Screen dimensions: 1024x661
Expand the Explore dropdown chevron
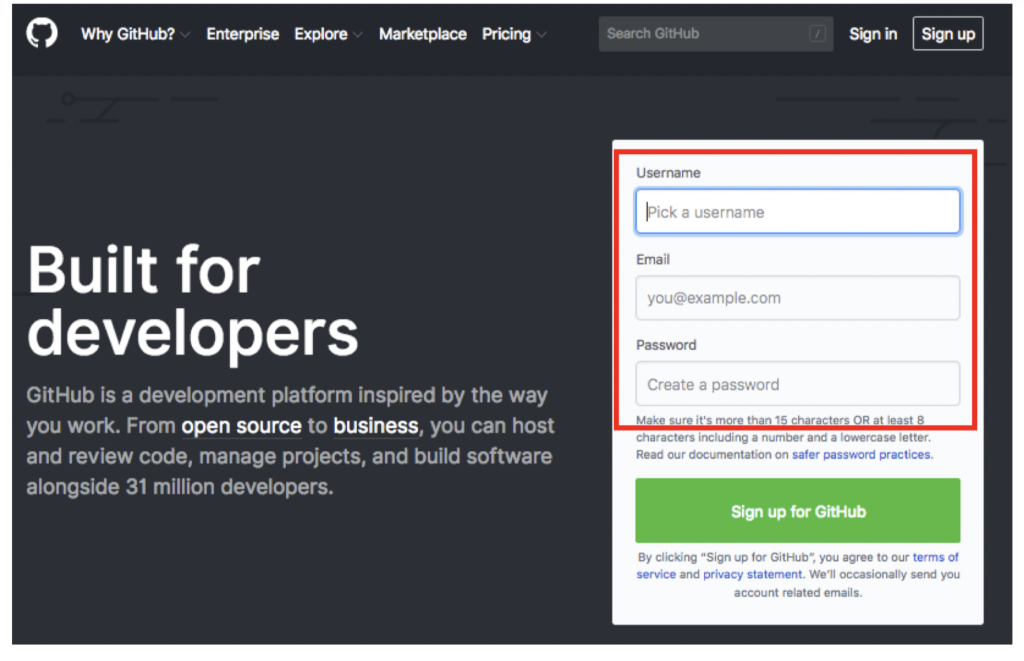(357, 35)
